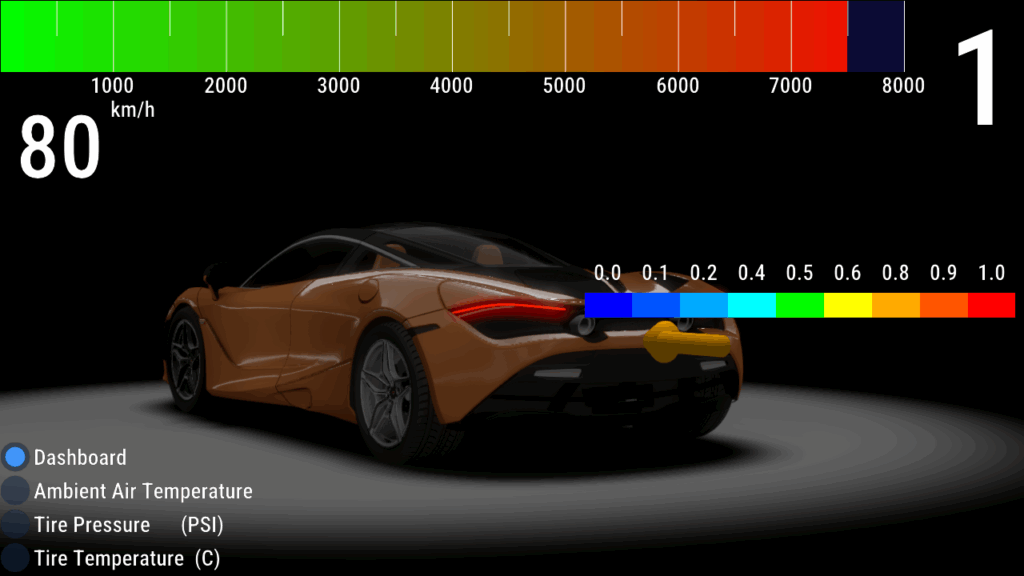Select the Tire Temperature (C) option
The width and height of the screenshot is (1024, 576).
tap(15, 558)
